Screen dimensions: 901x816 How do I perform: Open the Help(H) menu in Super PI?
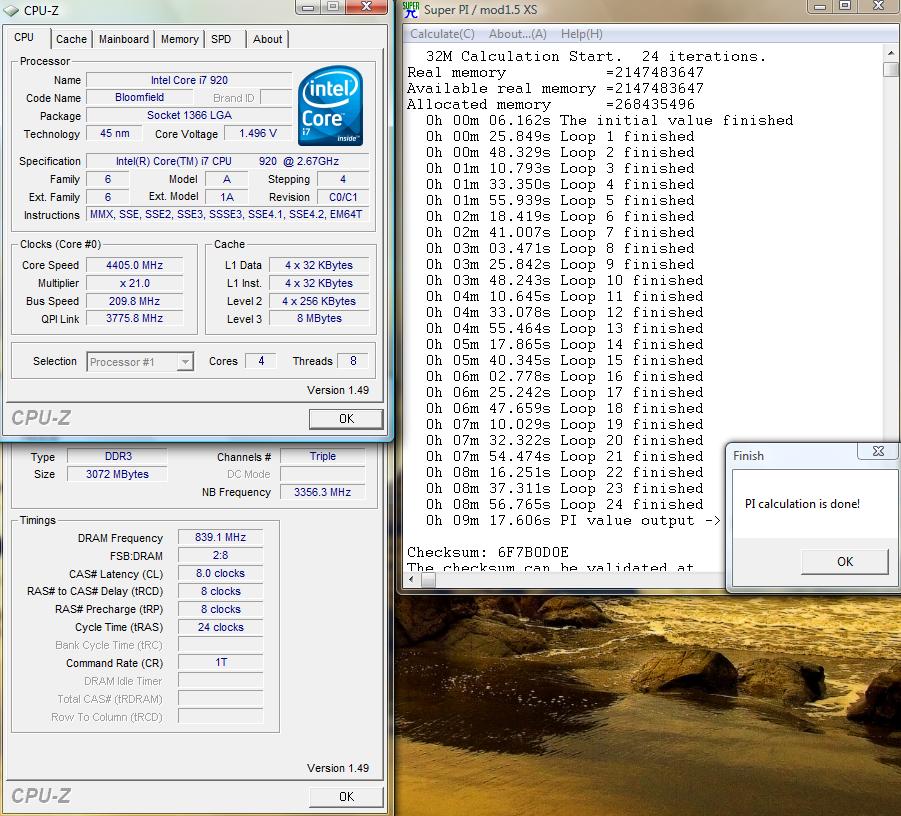[x=582, y=34]
